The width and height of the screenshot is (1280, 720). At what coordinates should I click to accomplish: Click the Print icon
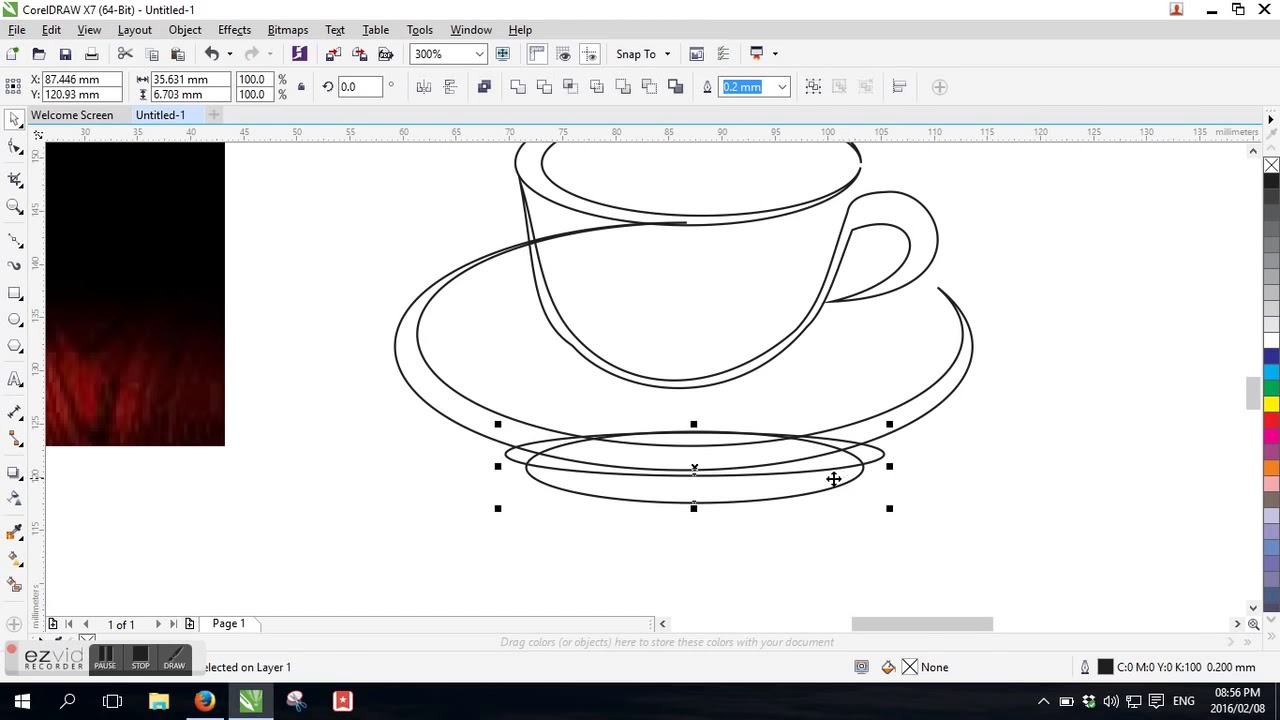[91, 54]
